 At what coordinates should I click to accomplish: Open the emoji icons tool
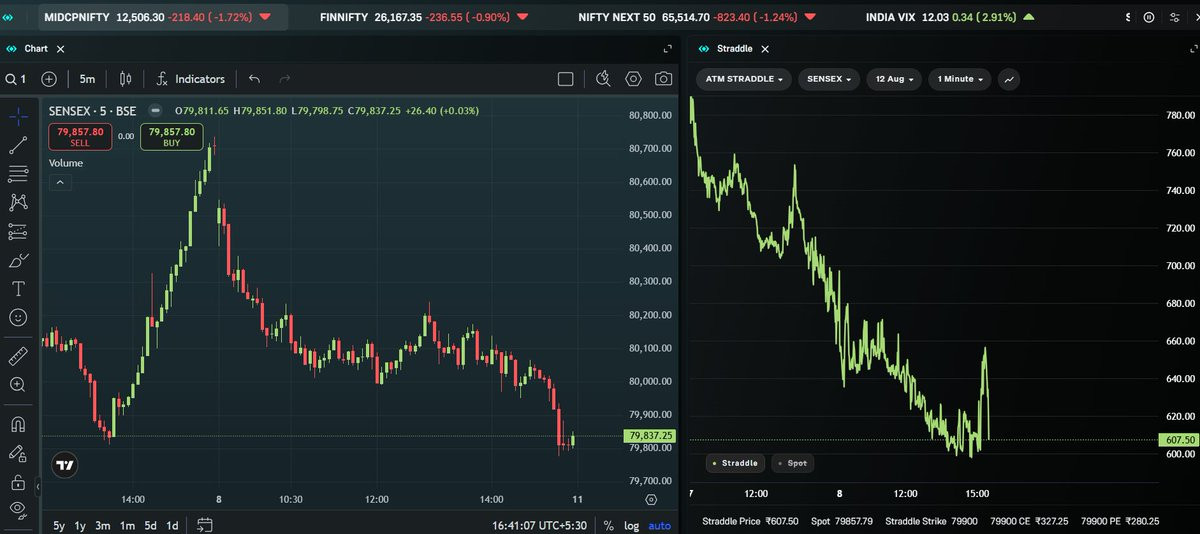[18, 317]
